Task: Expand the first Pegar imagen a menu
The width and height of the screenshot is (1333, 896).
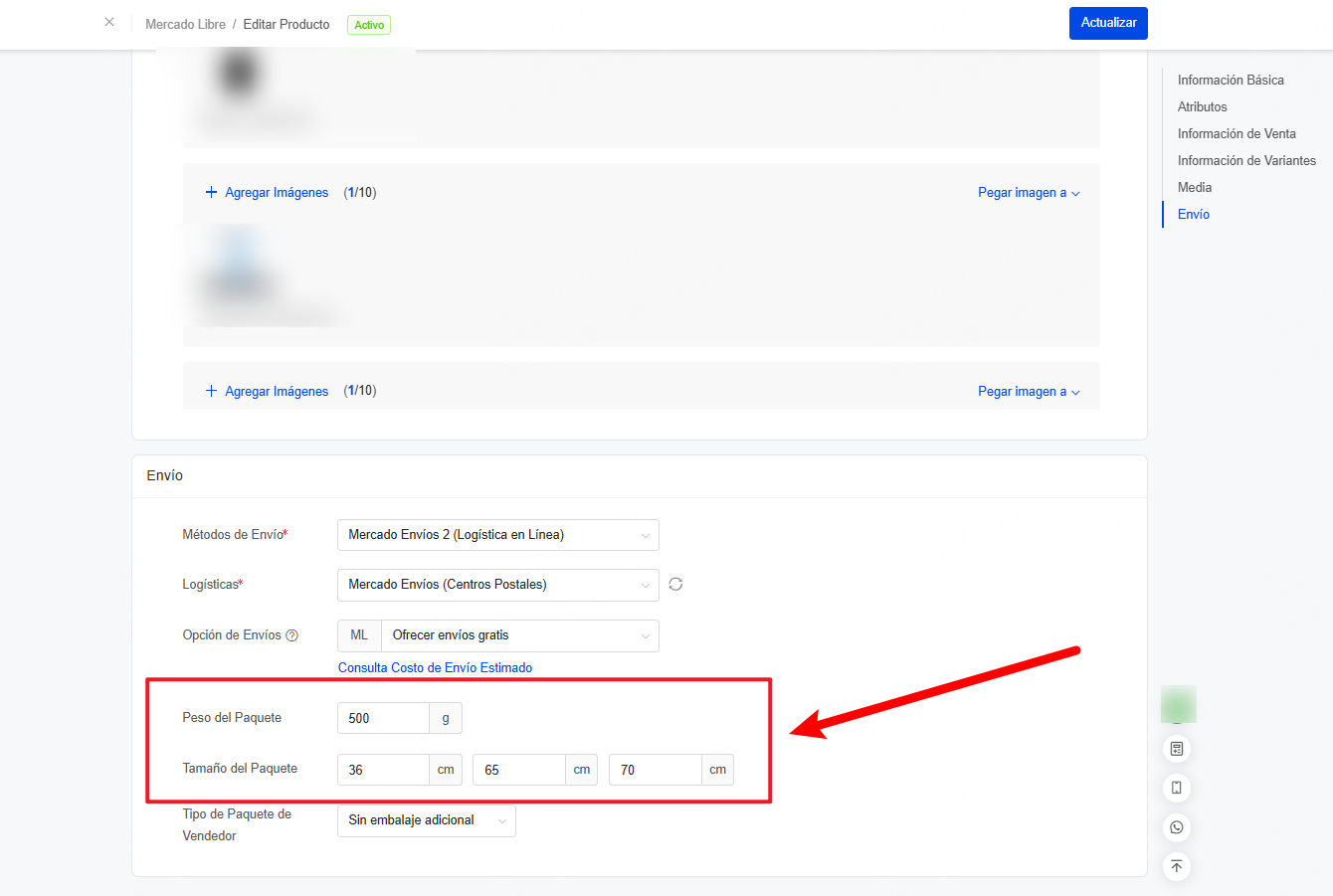Action: pos(1028,193)
